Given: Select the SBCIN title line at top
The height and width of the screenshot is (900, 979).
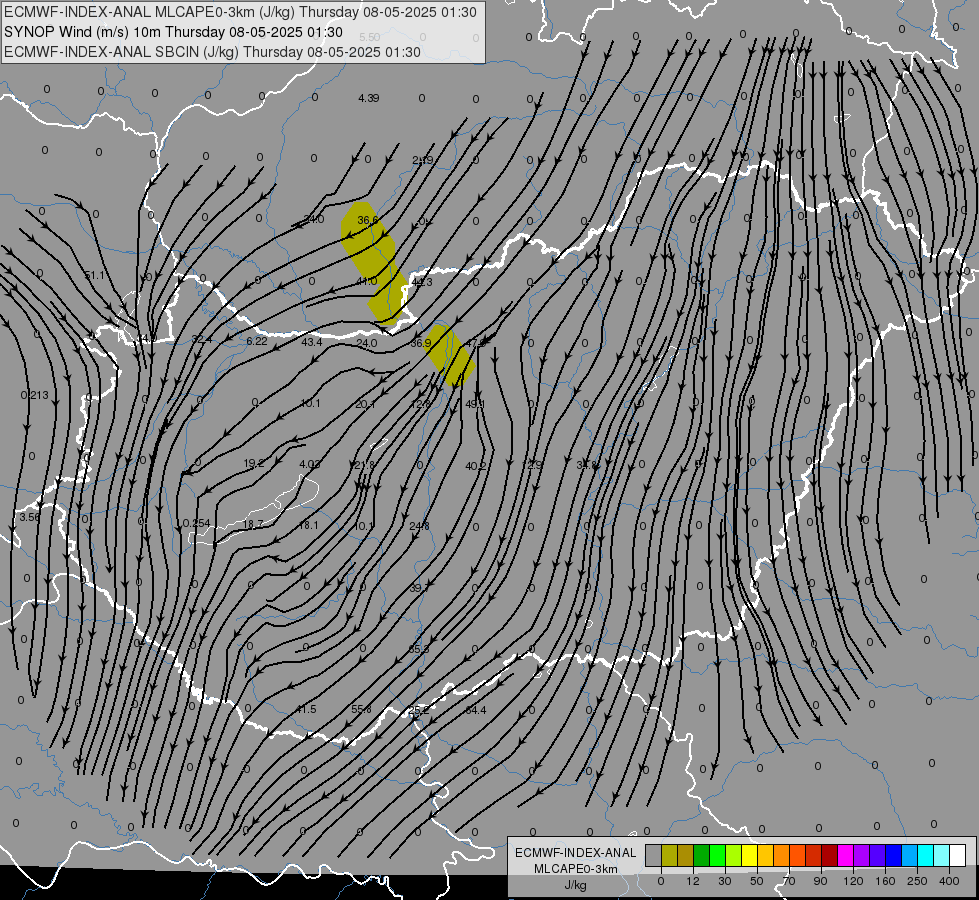Looking at the screenshot, I should click(212, 52).
